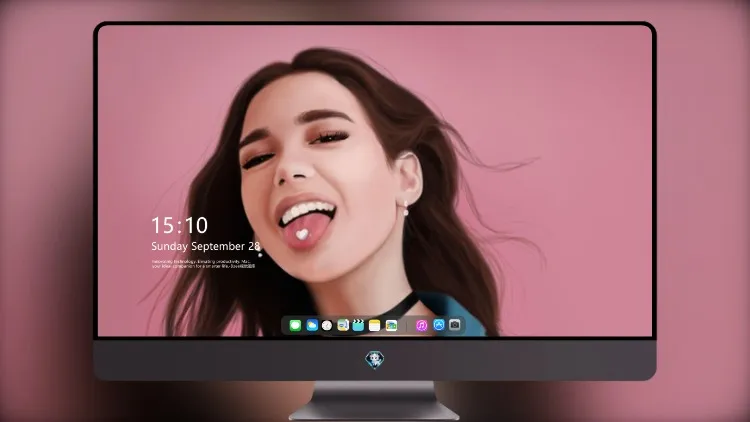
Task: Click the 15:10 clock widget
Action: (x=179, y=225)
